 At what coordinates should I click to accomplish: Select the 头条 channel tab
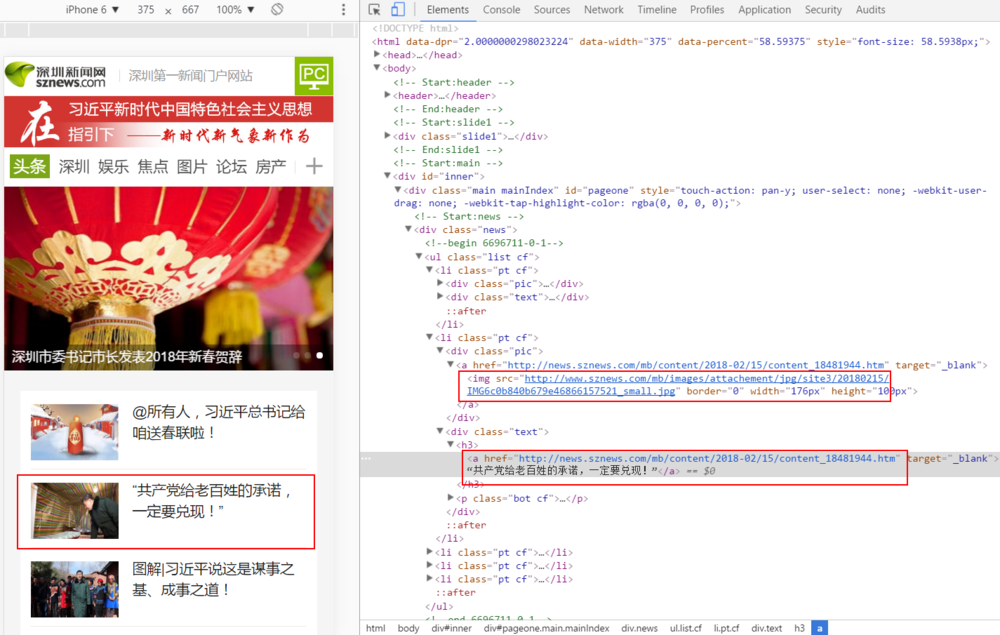pos(29,166)
